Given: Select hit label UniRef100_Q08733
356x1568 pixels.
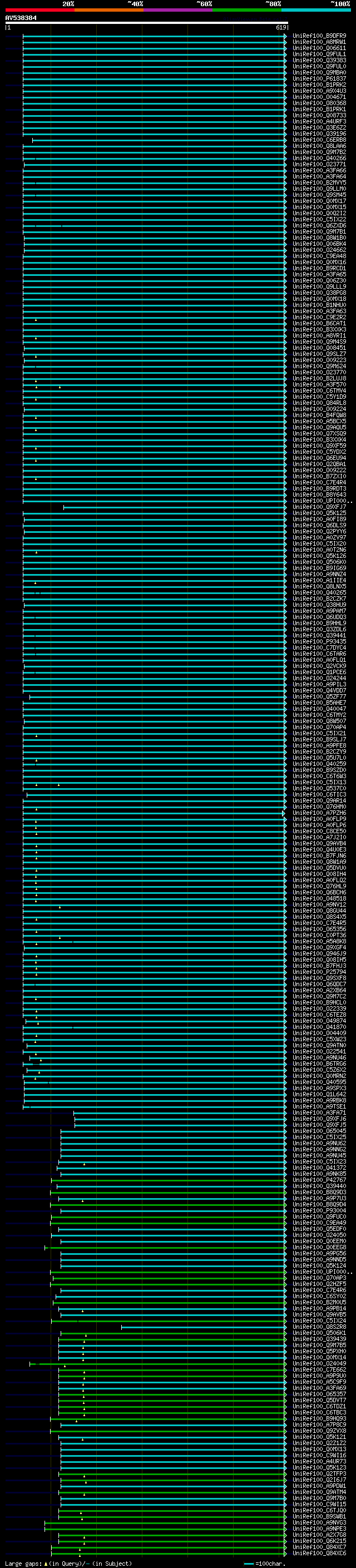Looking at the screenshot, I should click(319, 115).
